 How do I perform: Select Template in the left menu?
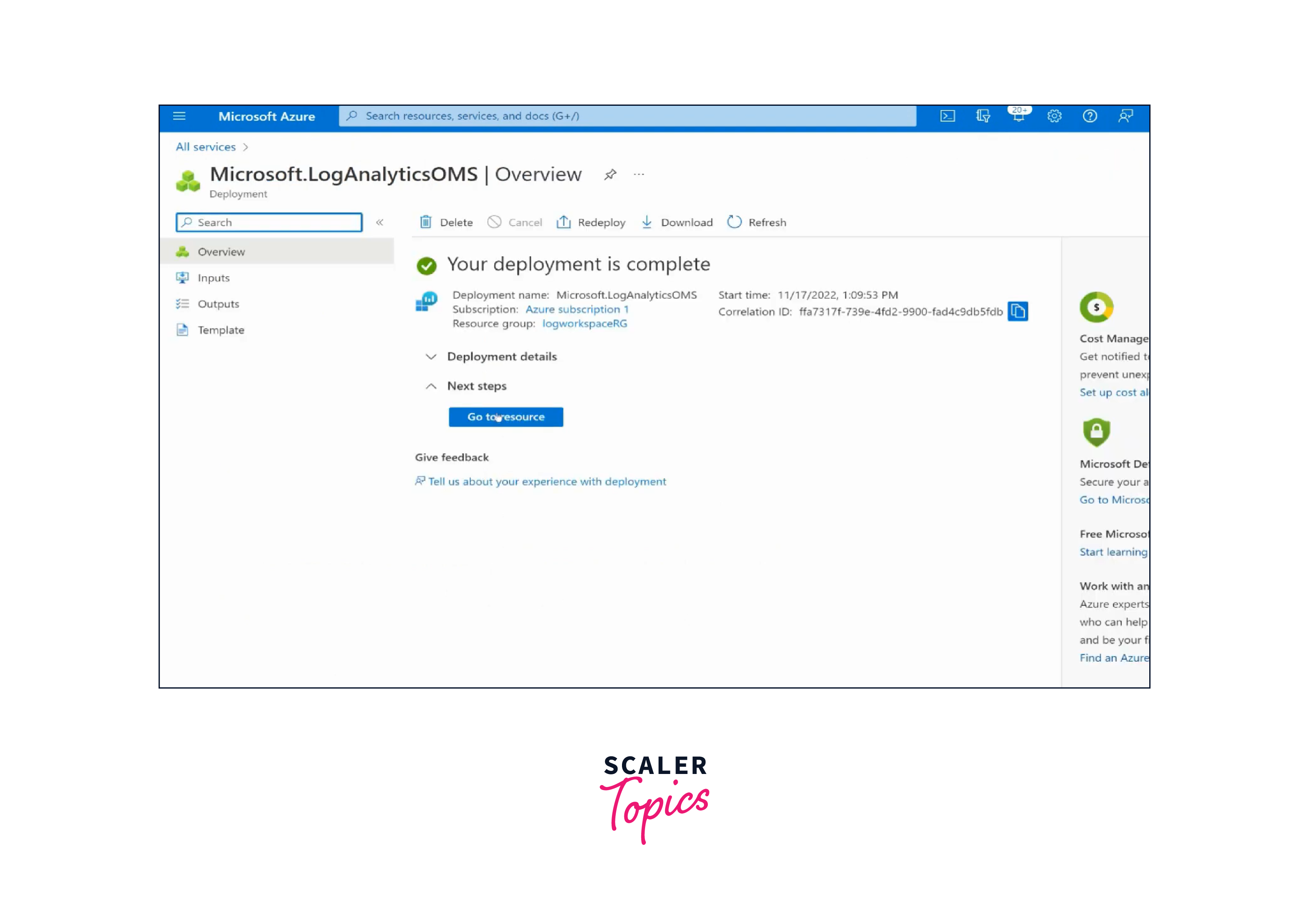click(x=221, y=330)
